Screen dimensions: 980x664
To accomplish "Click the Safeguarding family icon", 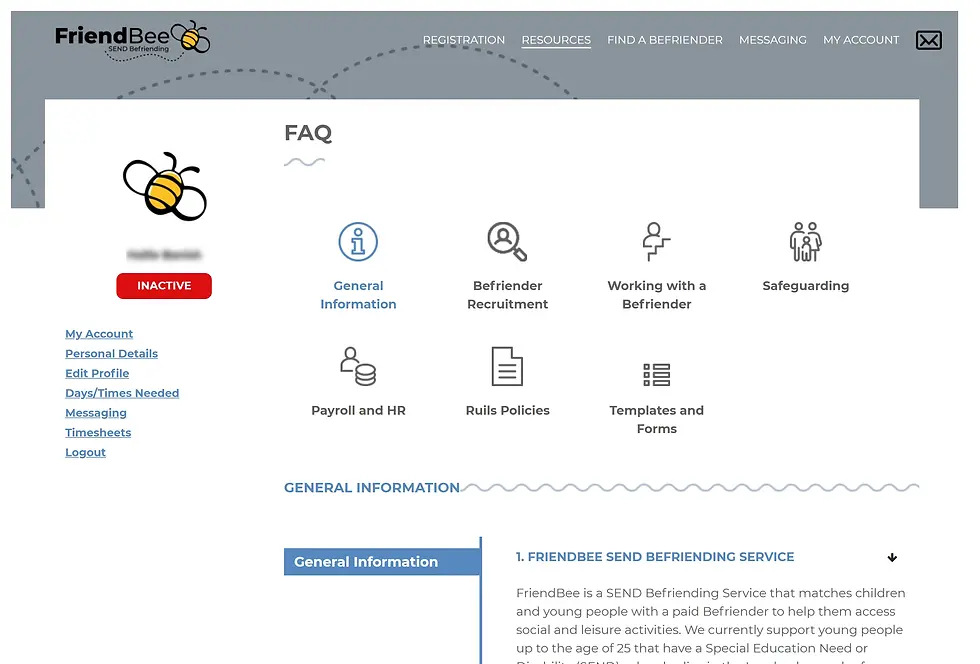I will click(805, 241).
